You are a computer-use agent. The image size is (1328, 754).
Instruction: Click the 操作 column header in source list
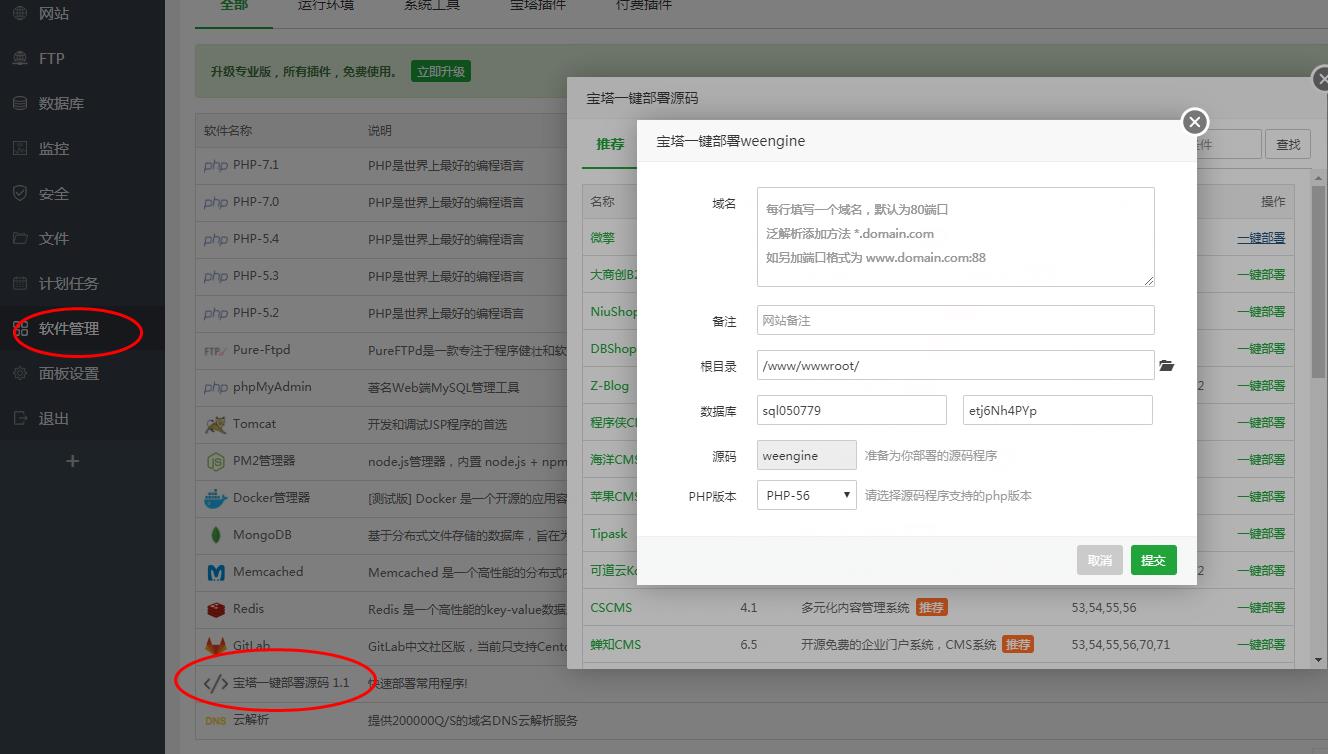point(1273,201)
